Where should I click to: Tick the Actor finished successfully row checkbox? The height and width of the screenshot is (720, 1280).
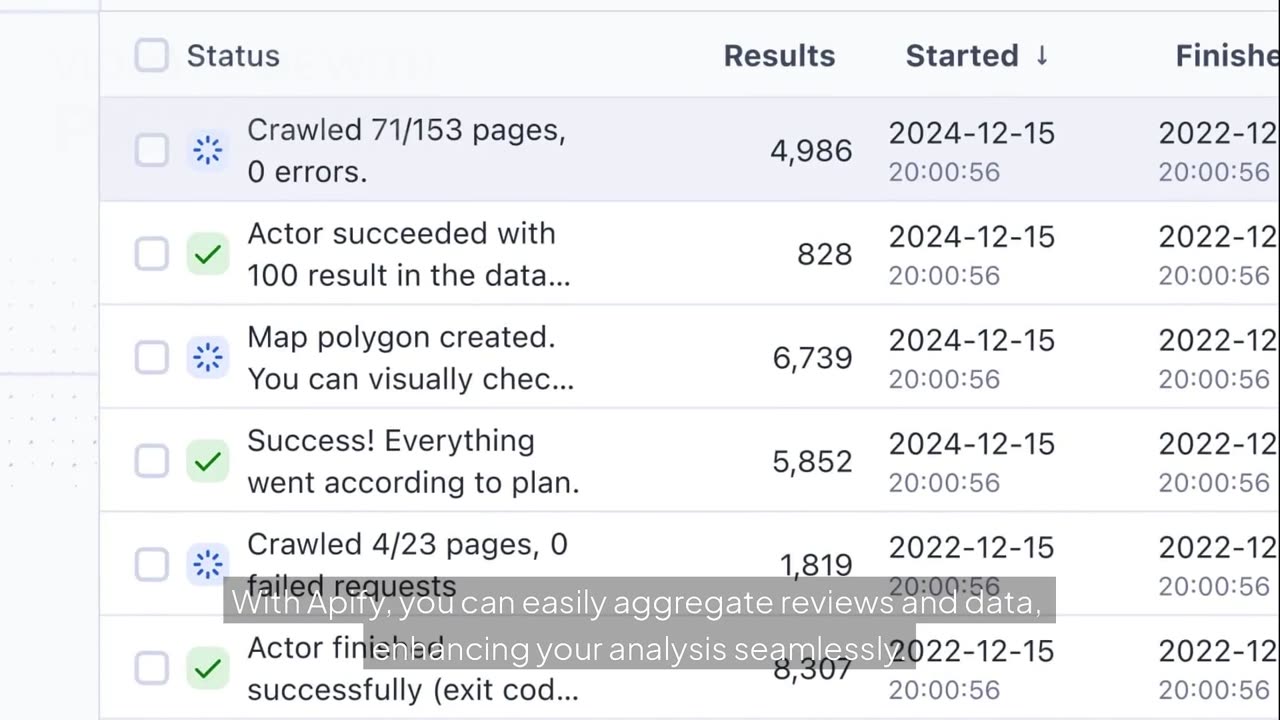152,669
